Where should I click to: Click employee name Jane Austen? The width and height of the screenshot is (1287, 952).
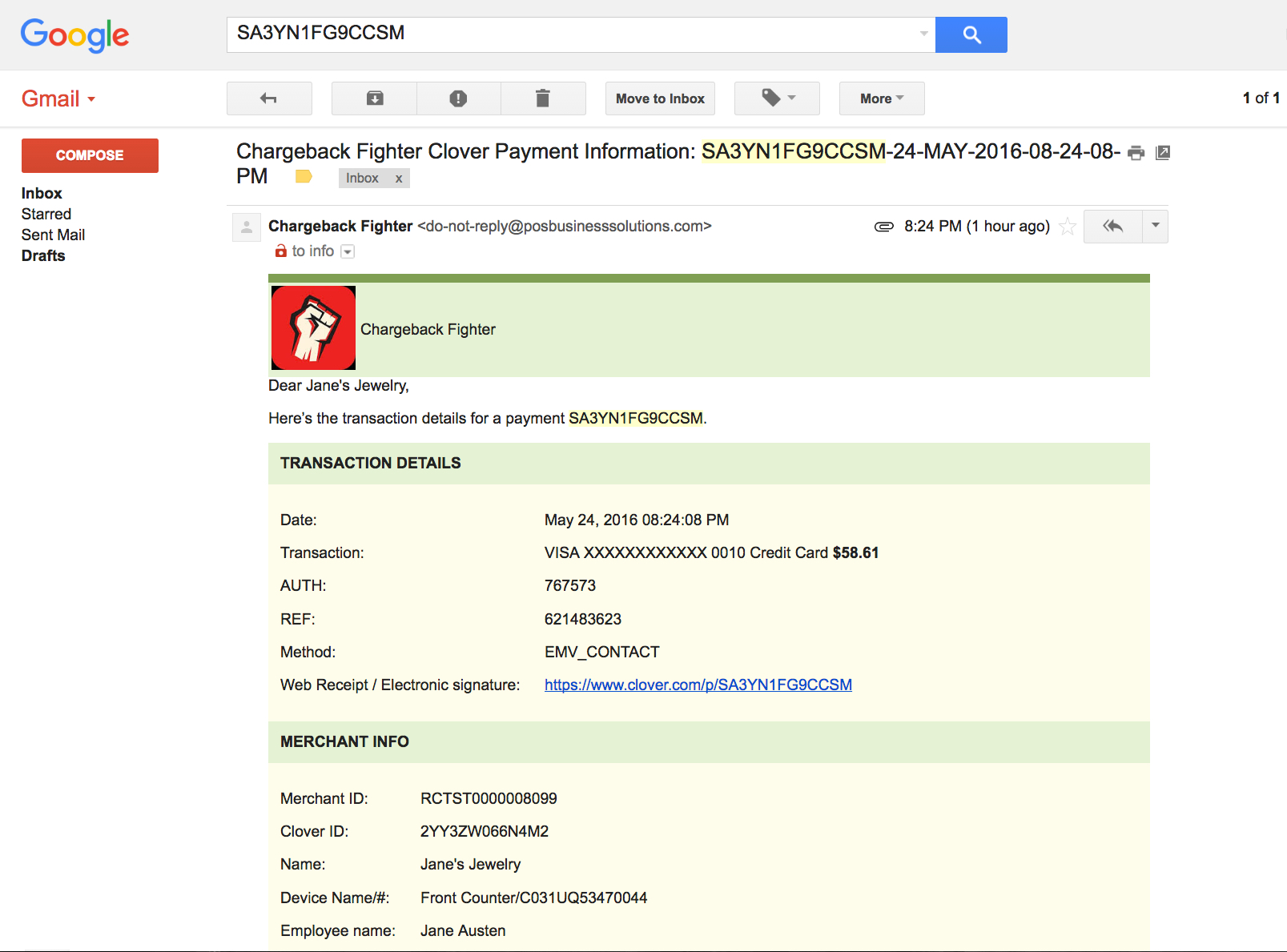(463, 930)
